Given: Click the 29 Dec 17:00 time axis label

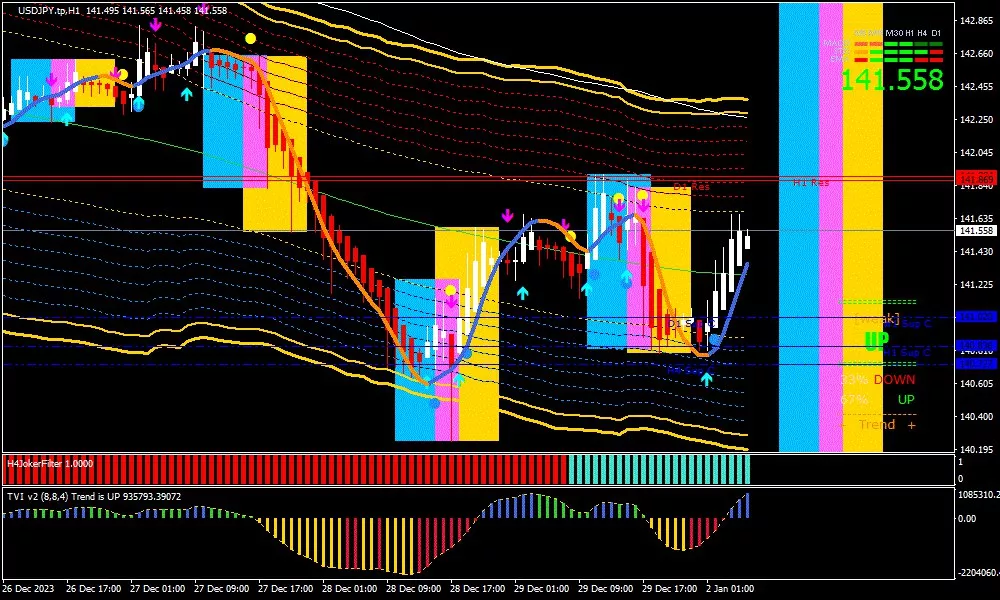Looking at the screenshot, I should tap(669, 589).
